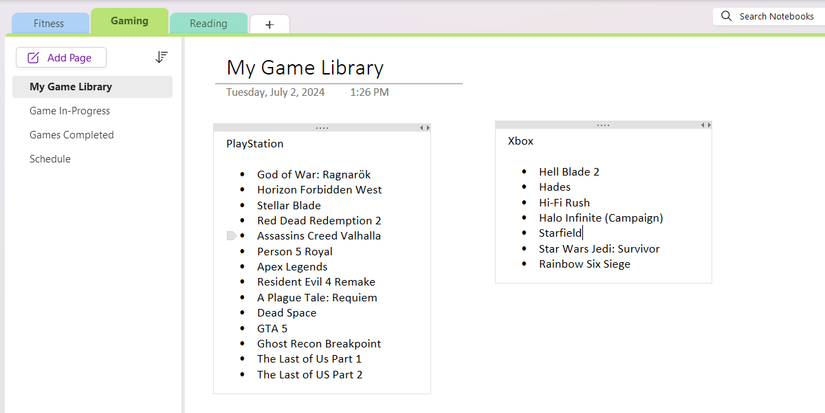Switch to the Reading section tab
Viewport: 825px width, 413px height.
pyautogui.click(x=208, y=23)
